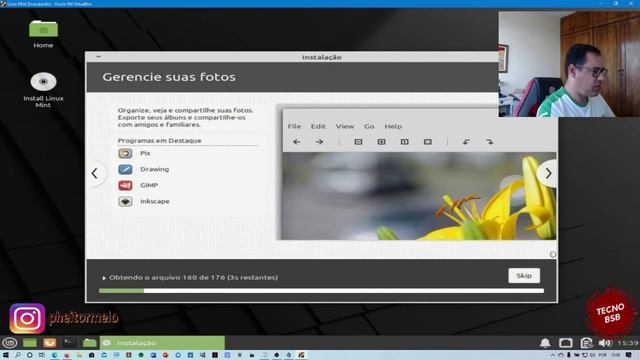Click the 15:39 panel clock
640x360 pixels.
pos(627,343)
